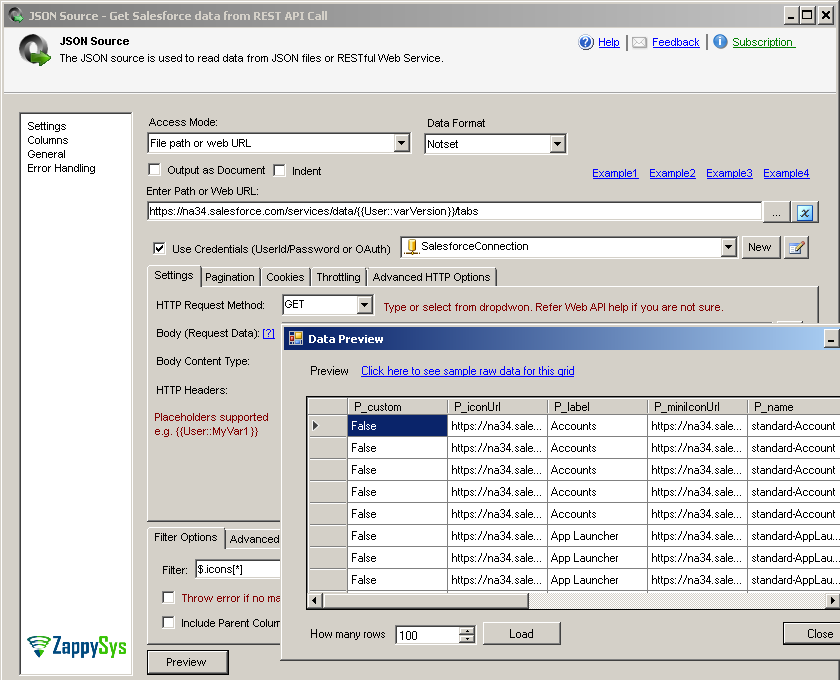Open the Advanced tab next to Filter Options

click(x=254, y=539)
